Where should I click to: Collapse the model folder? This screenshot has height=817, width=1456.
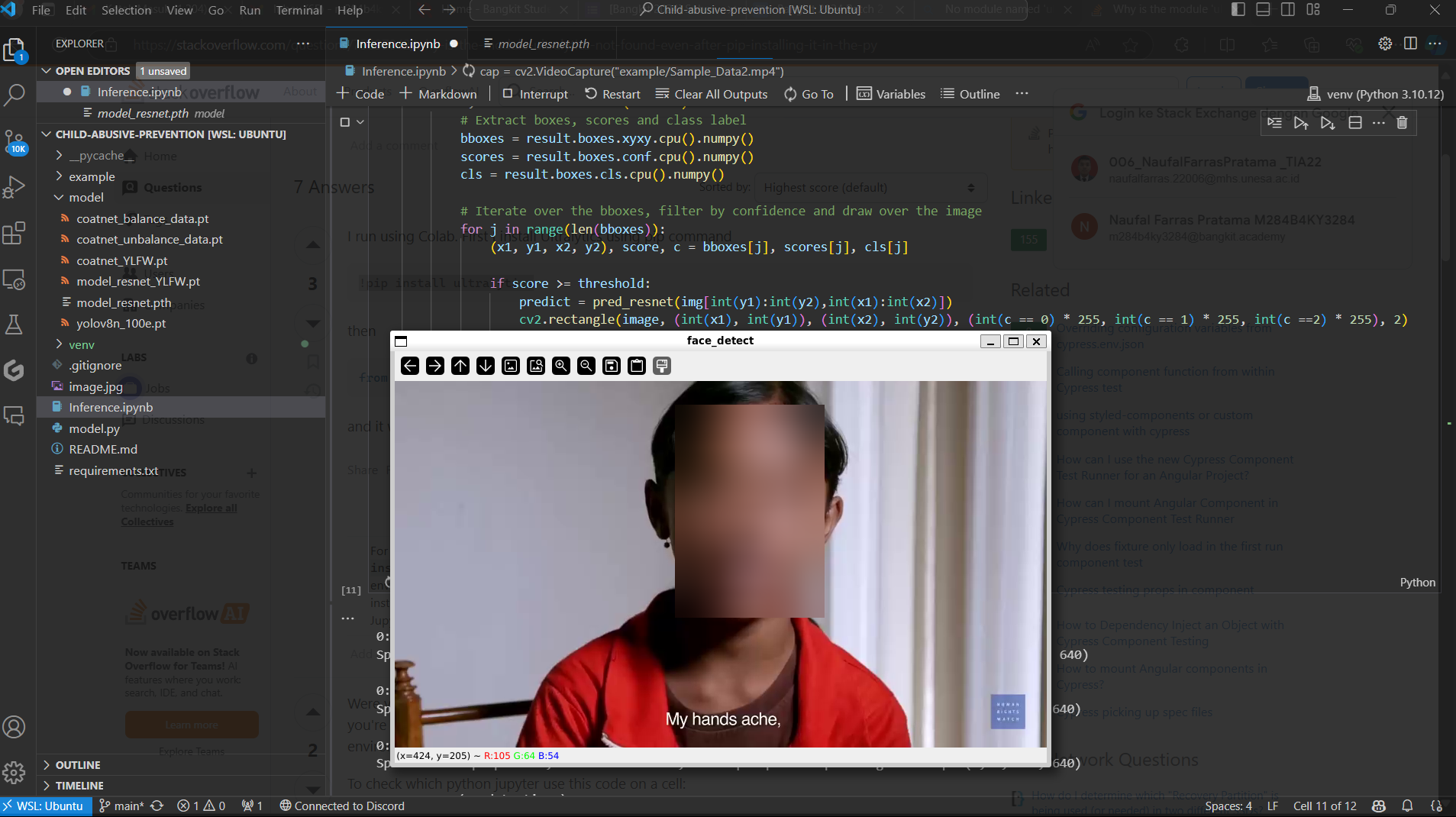tap(86, 197)
